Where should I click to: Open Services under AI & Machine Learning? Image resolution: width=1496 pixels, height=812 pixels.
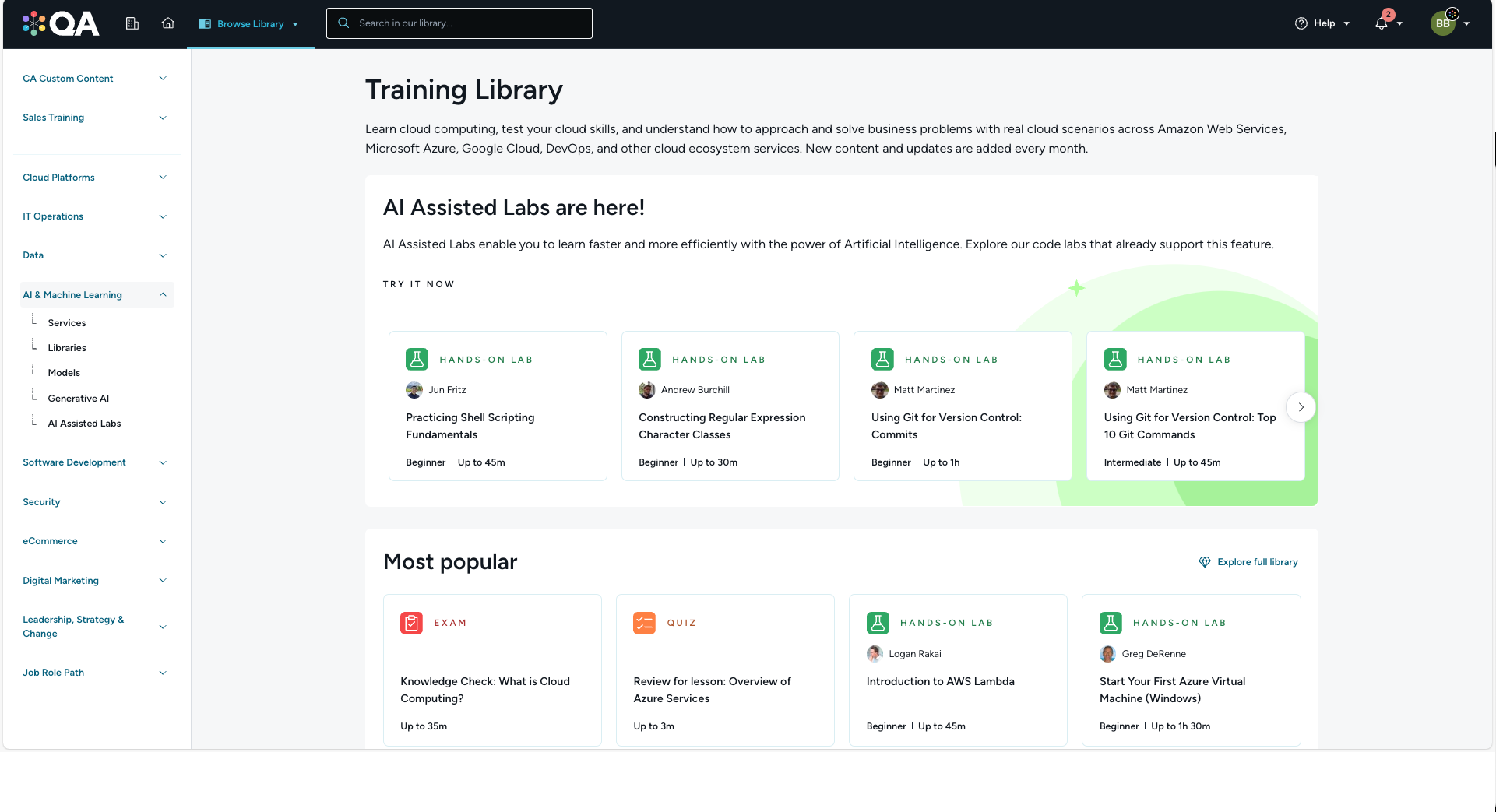click(67, 323)
